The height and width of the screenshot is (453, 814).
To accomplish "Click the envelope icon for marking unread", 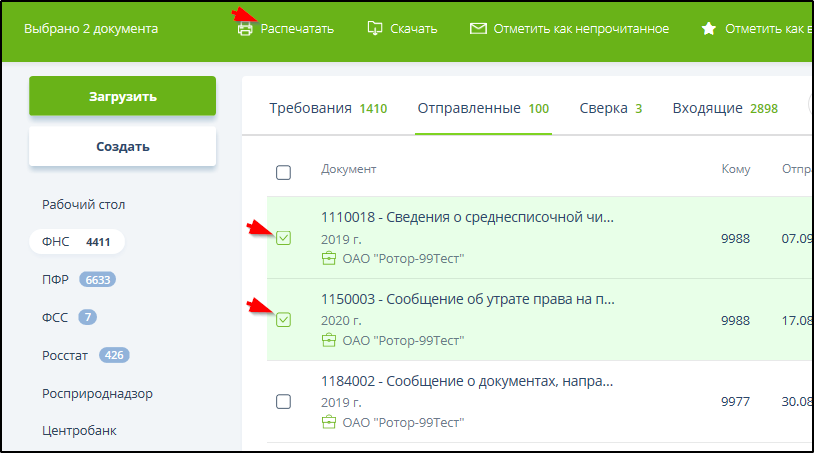I will tap(478, 29).
